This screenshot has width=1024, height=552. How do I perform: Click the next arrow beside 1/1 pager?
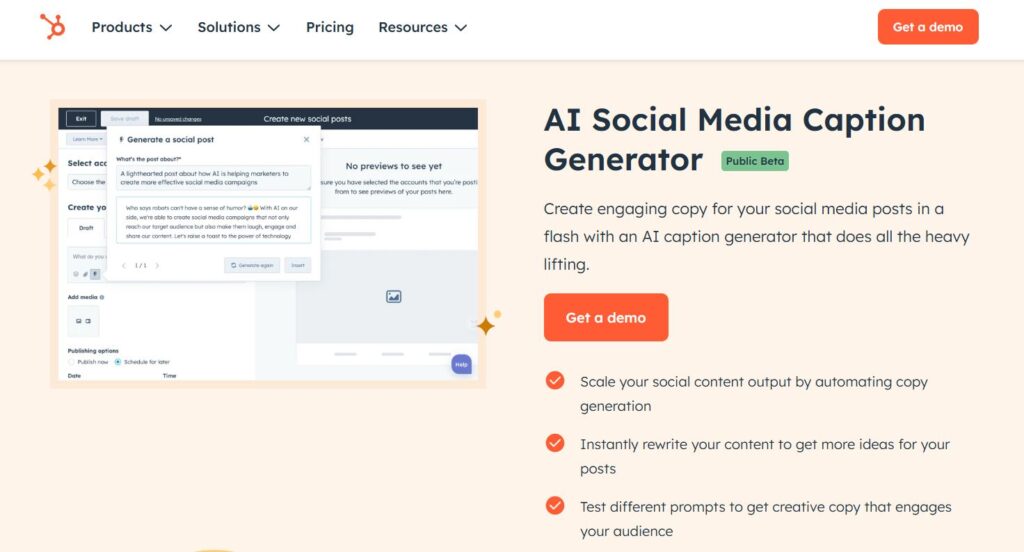tap(157, 265)
